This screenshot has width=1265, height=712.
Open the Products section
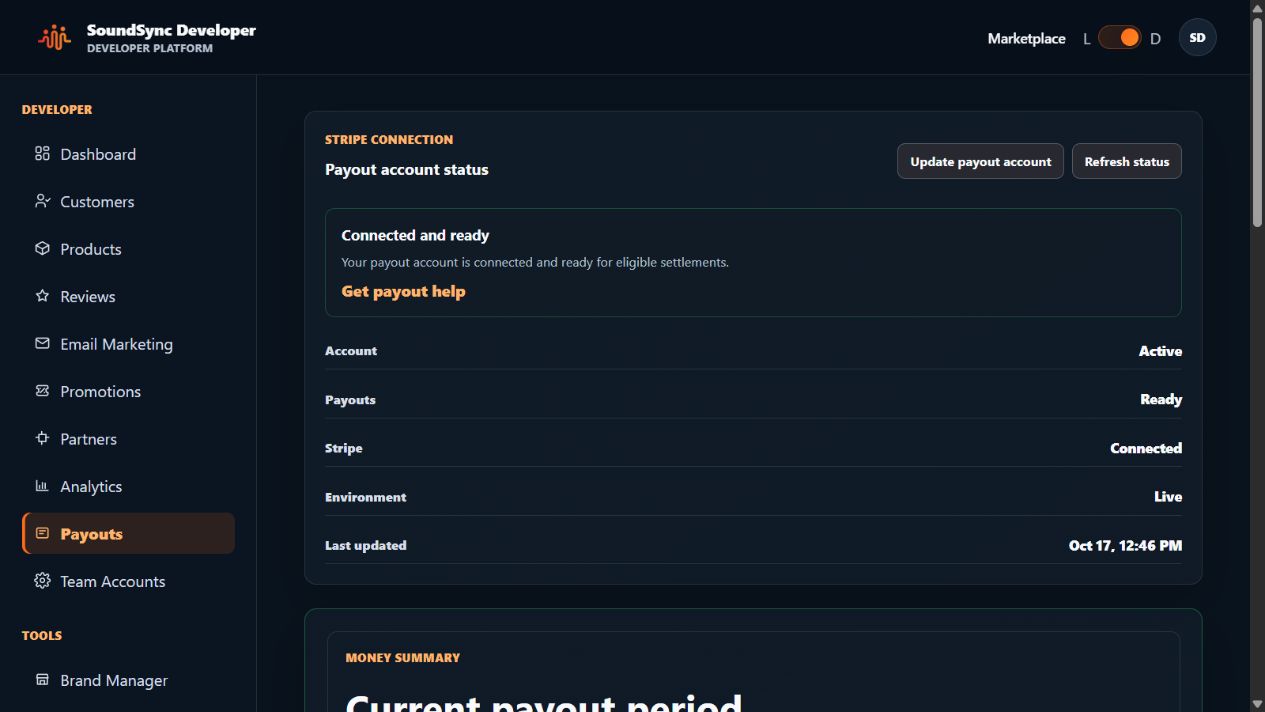click(x=128, y=249)
